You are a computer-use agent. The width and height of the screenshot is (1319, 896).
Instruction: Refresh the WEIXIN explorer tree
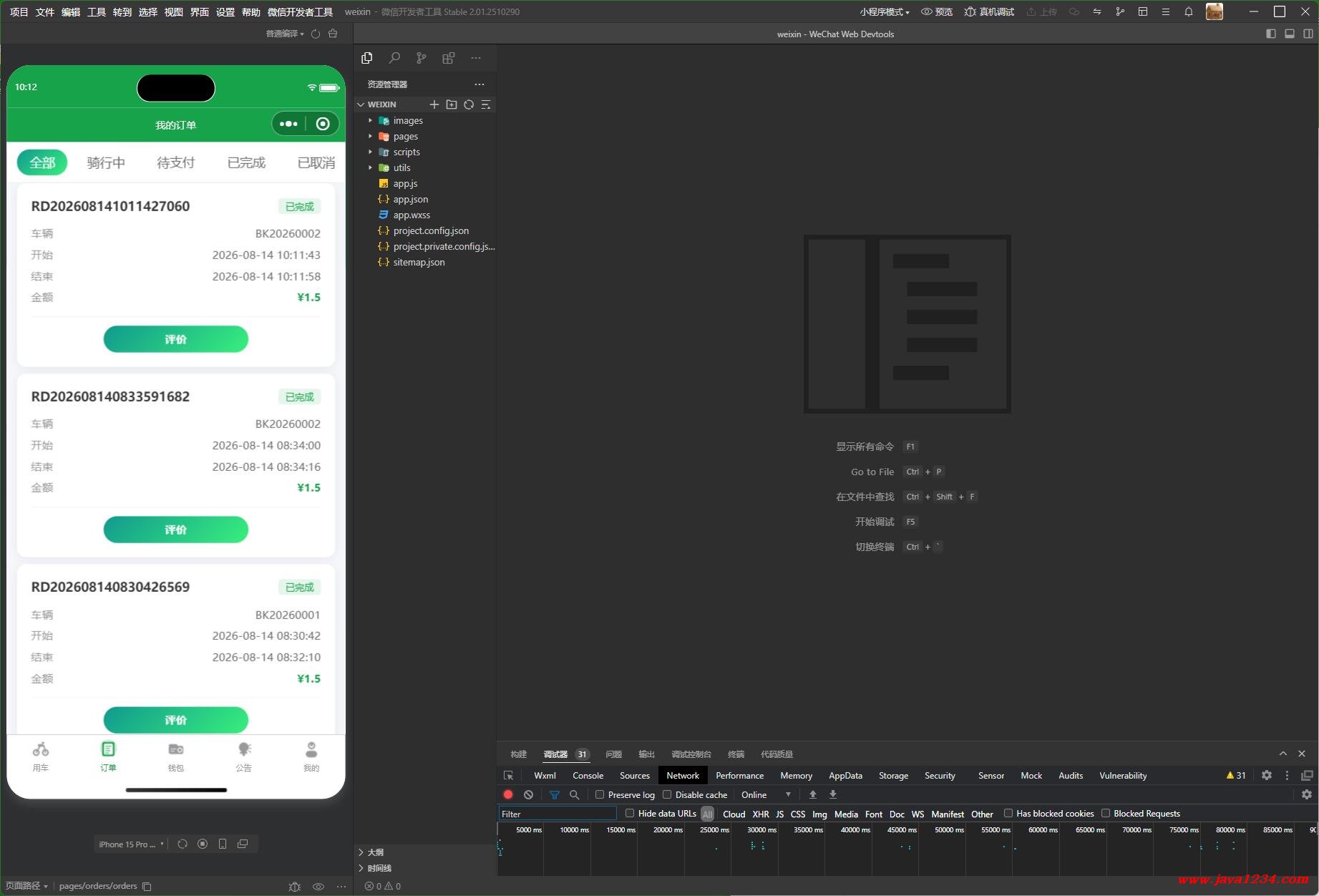(469, 104)
